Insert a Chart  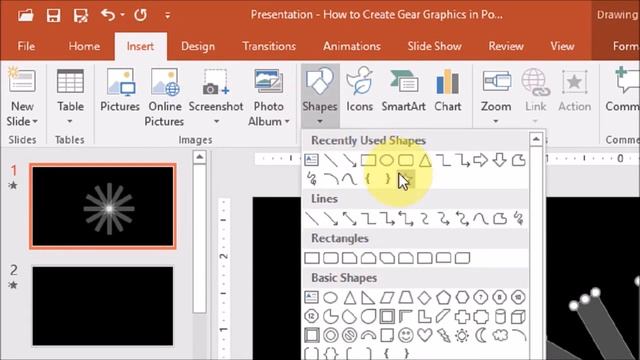click(448, 90)
